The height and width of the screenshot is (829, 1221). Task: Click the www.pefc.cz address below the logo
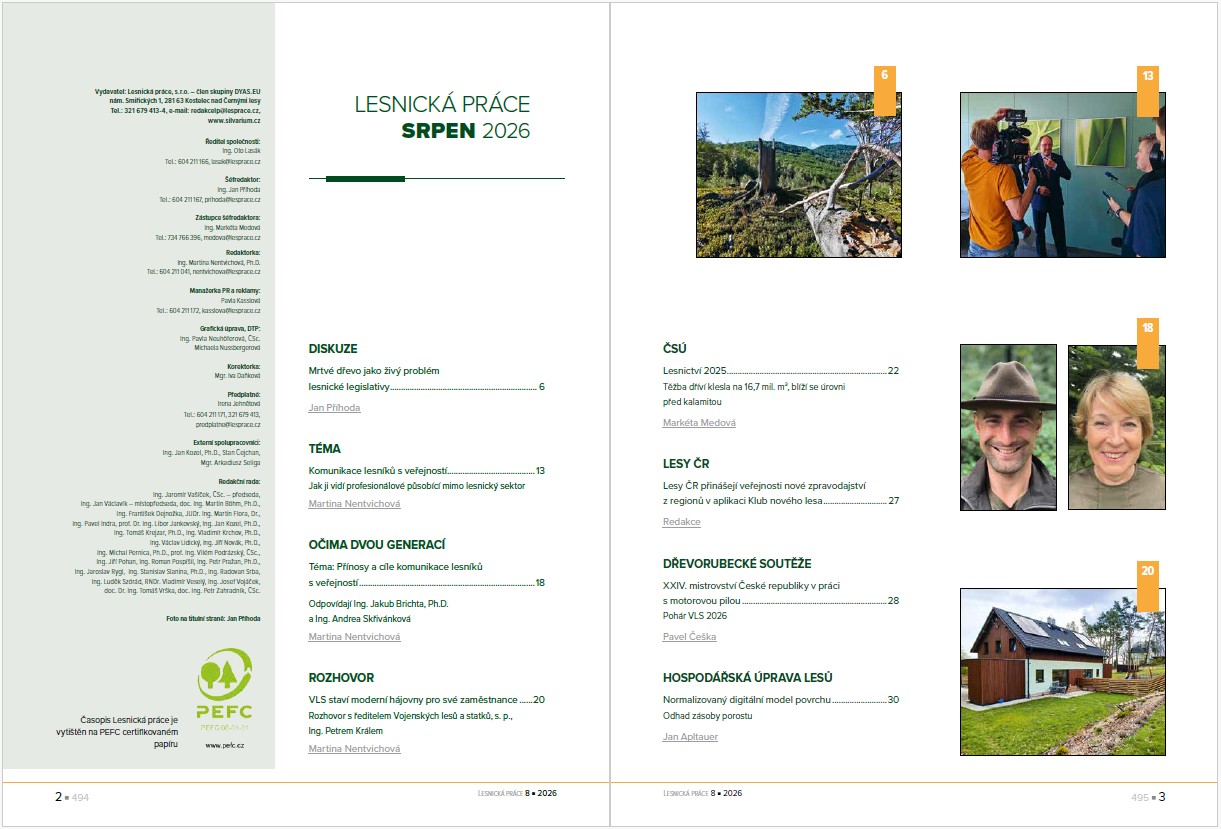(225, 745)
